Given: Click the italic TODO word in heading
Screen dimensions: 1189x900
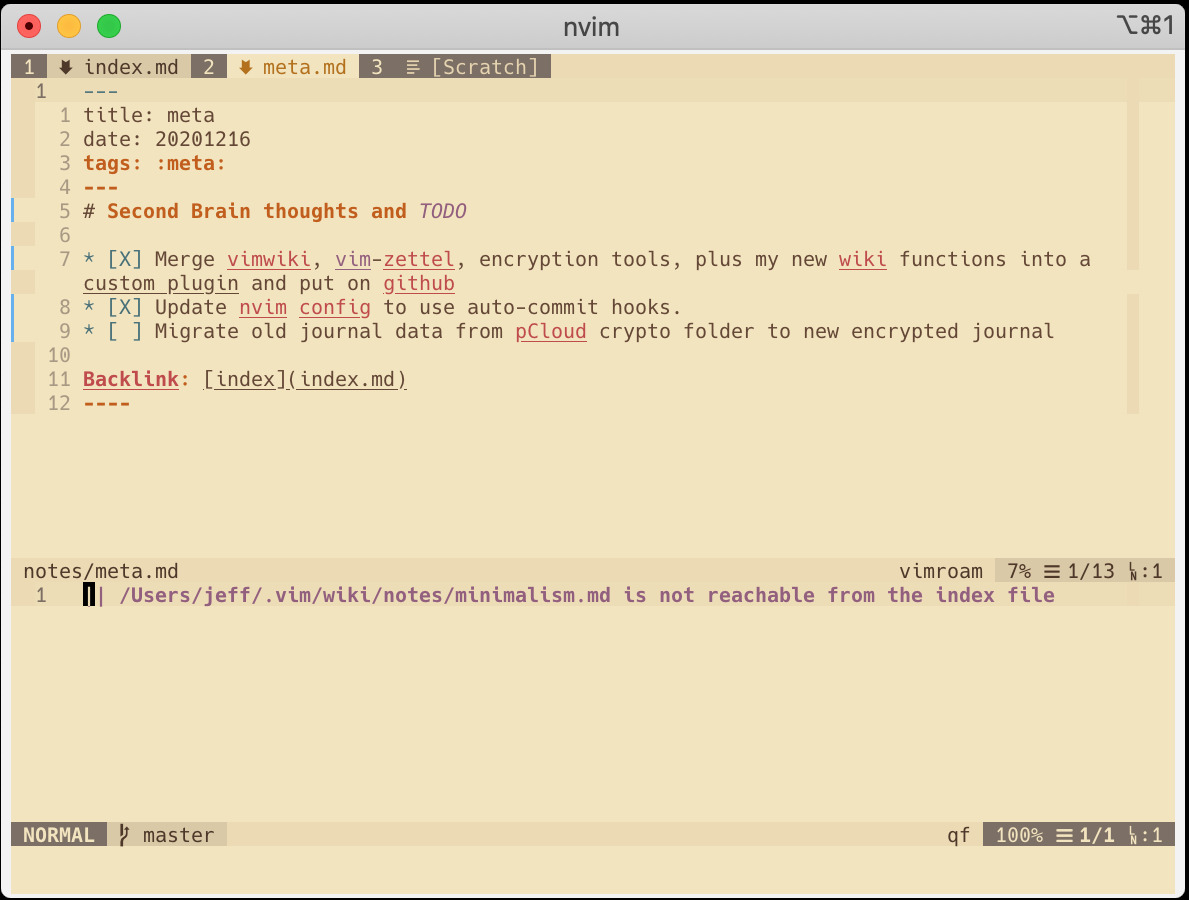Looking at the screenshot, I should click(x=443, y=211).
